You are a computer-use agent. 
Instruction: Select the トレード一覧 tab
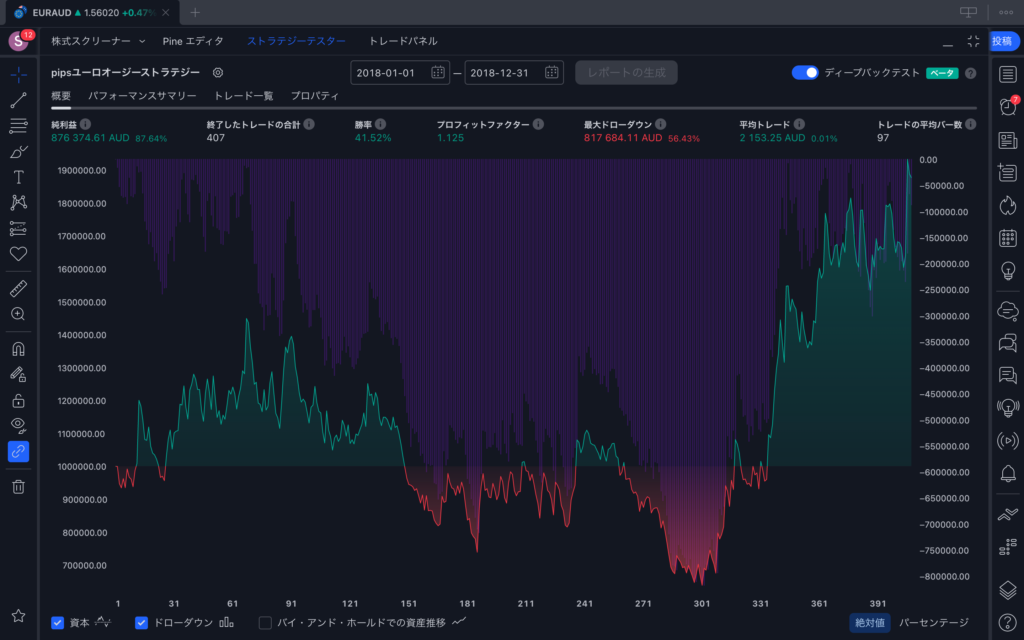coord(244,95)
